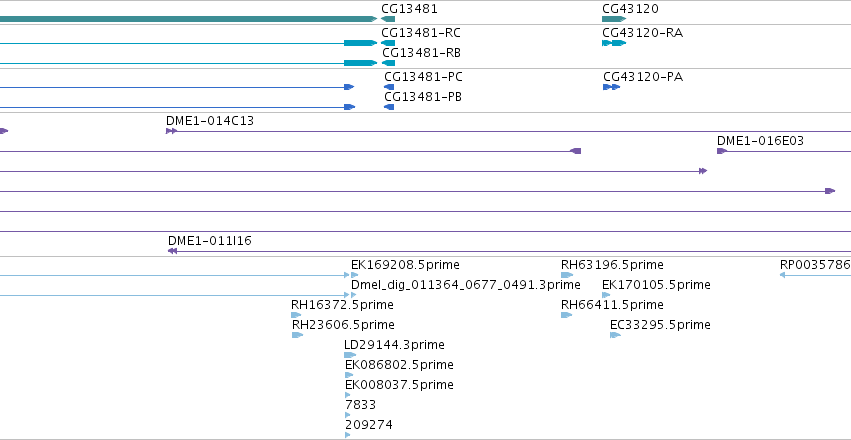Select the CG13481-PB protein label
The height and width of the screenshot is (440, 851).
pos(423,97)
